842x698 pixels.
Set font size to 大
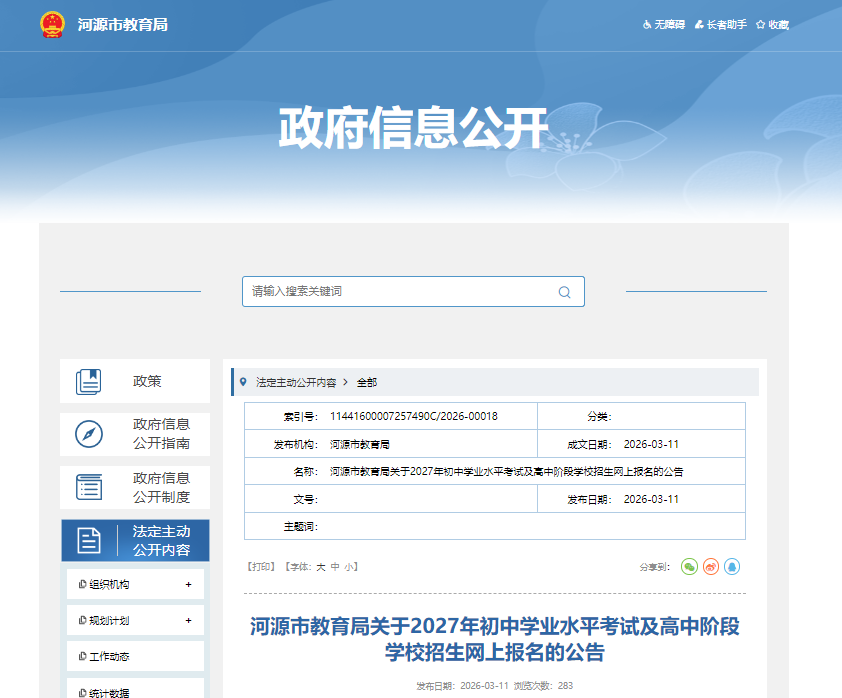coord(321,567)
